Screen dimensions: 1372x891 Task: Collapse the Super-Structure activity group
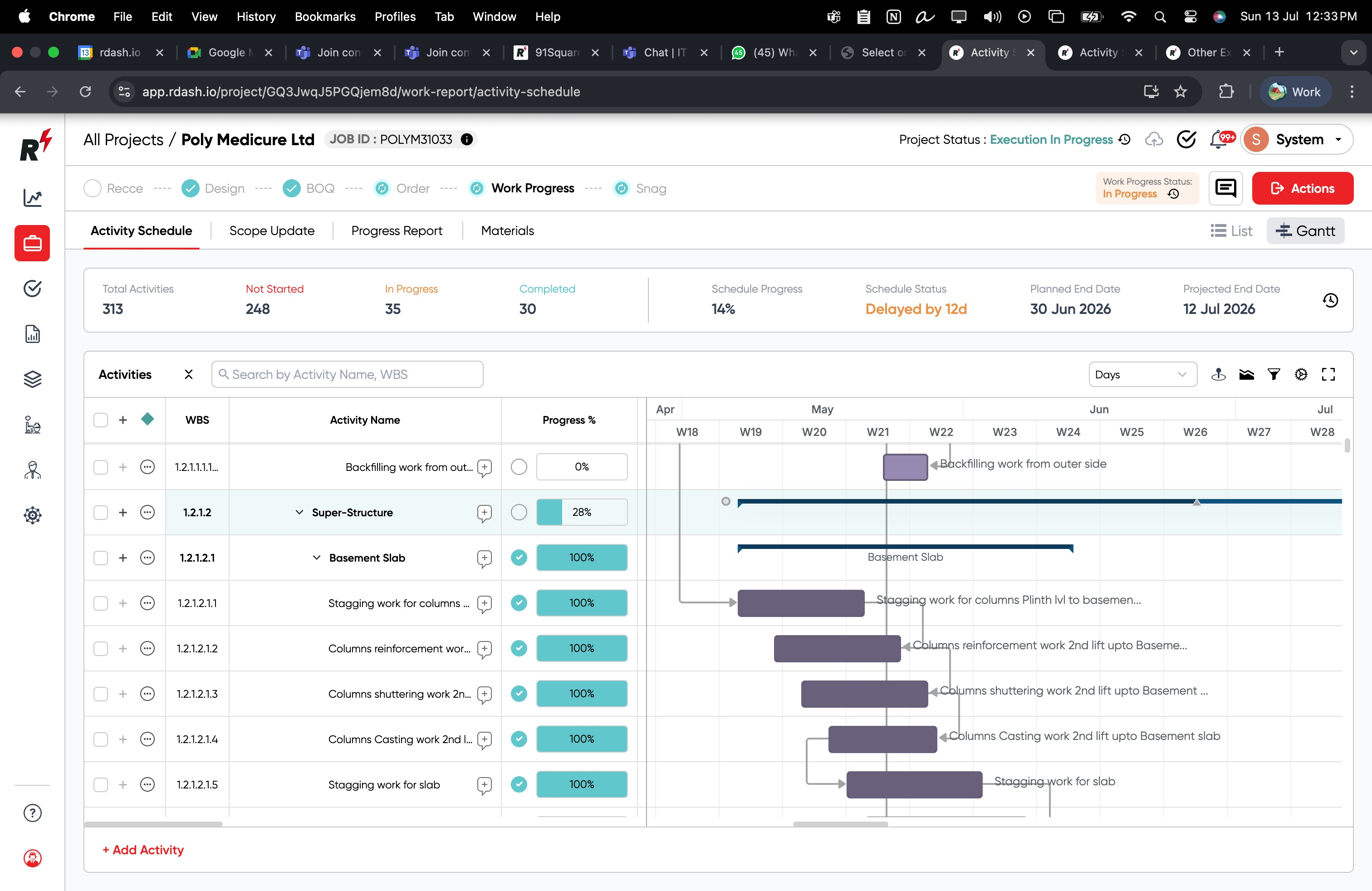299,512
